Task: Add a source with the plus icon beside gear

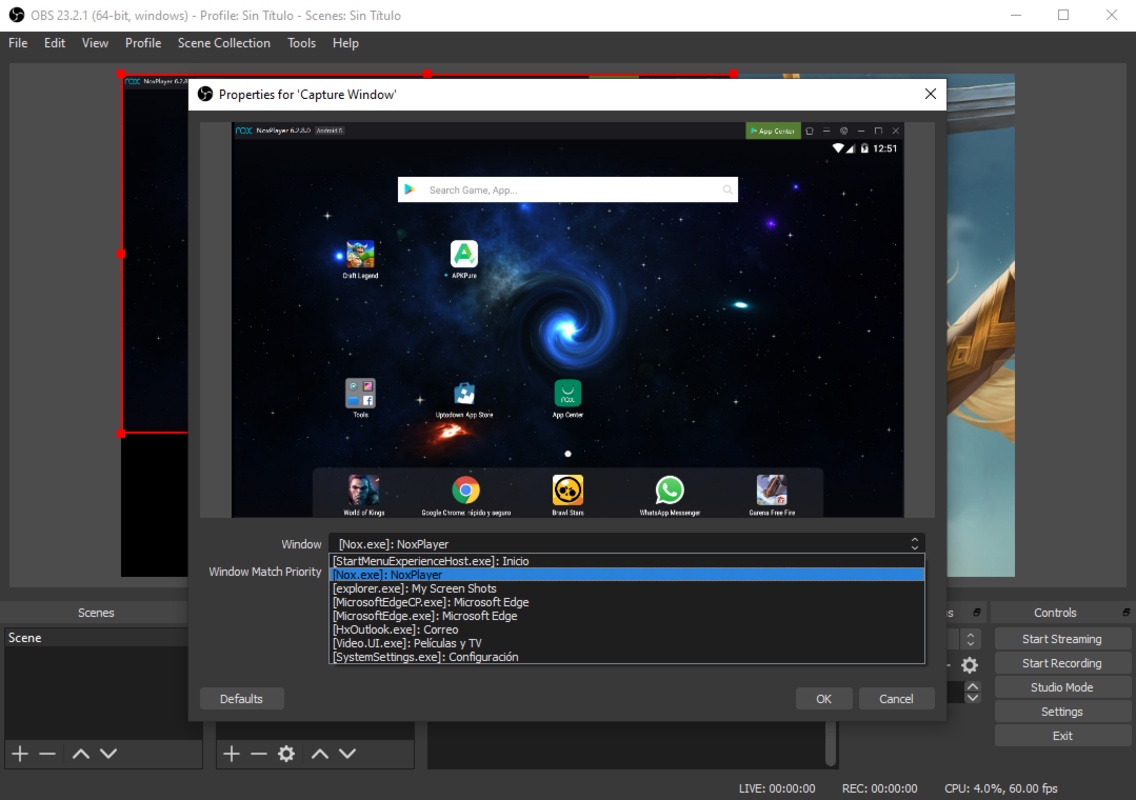Action: (231, 754)
